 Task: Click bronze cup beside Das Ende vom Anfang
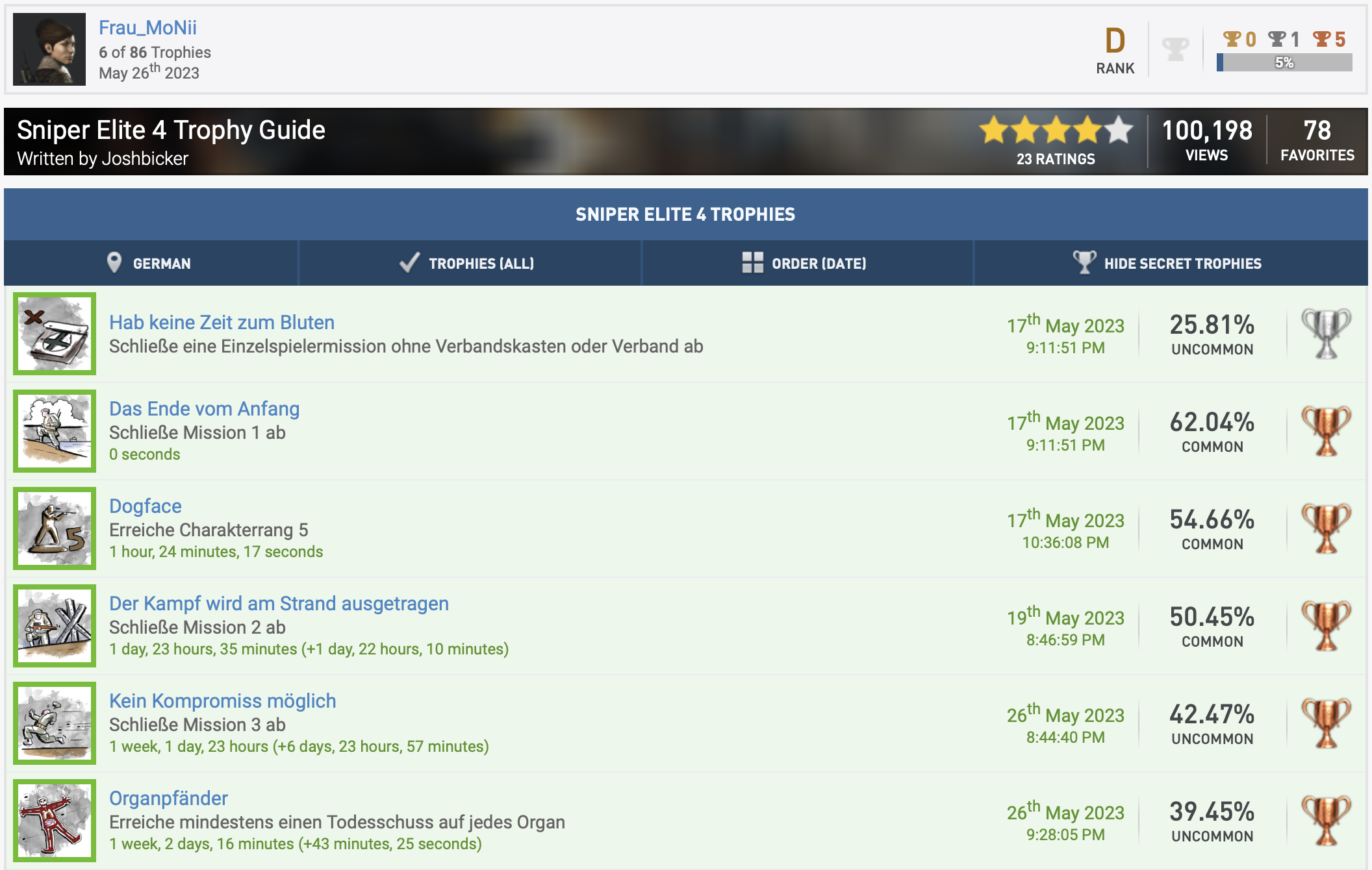coord(1326,431)
